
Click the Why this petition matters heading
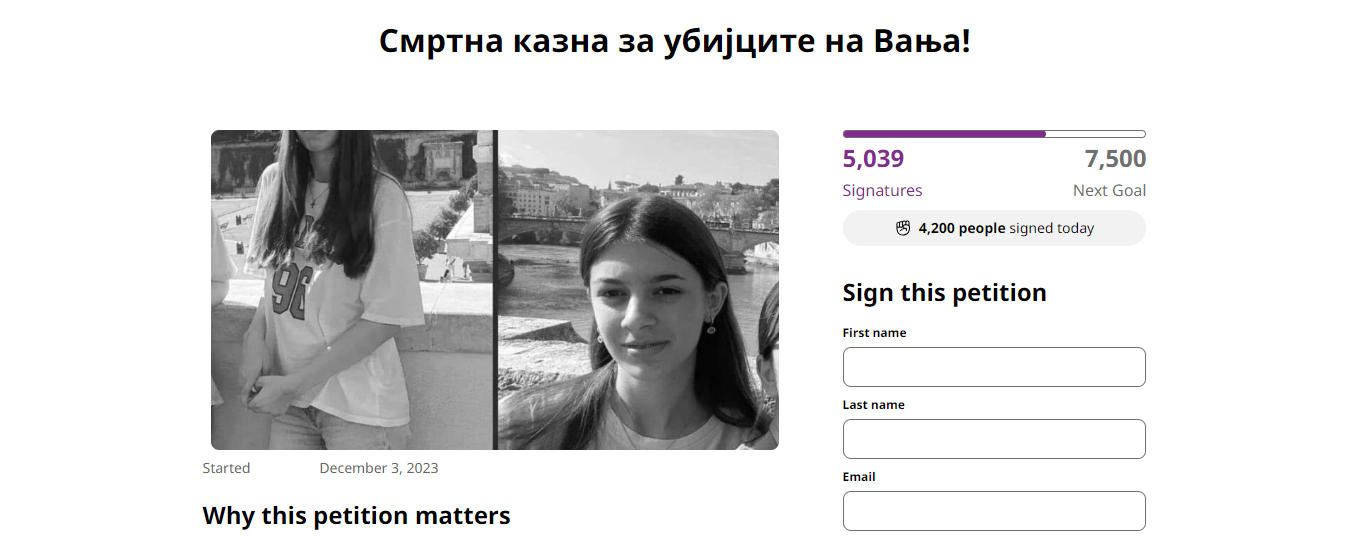(356, 516)
